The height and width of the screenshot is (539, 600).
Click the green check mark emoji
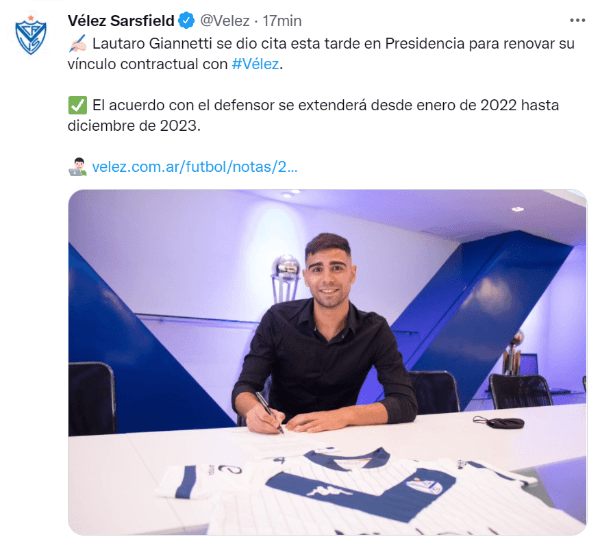pos(78,105)
